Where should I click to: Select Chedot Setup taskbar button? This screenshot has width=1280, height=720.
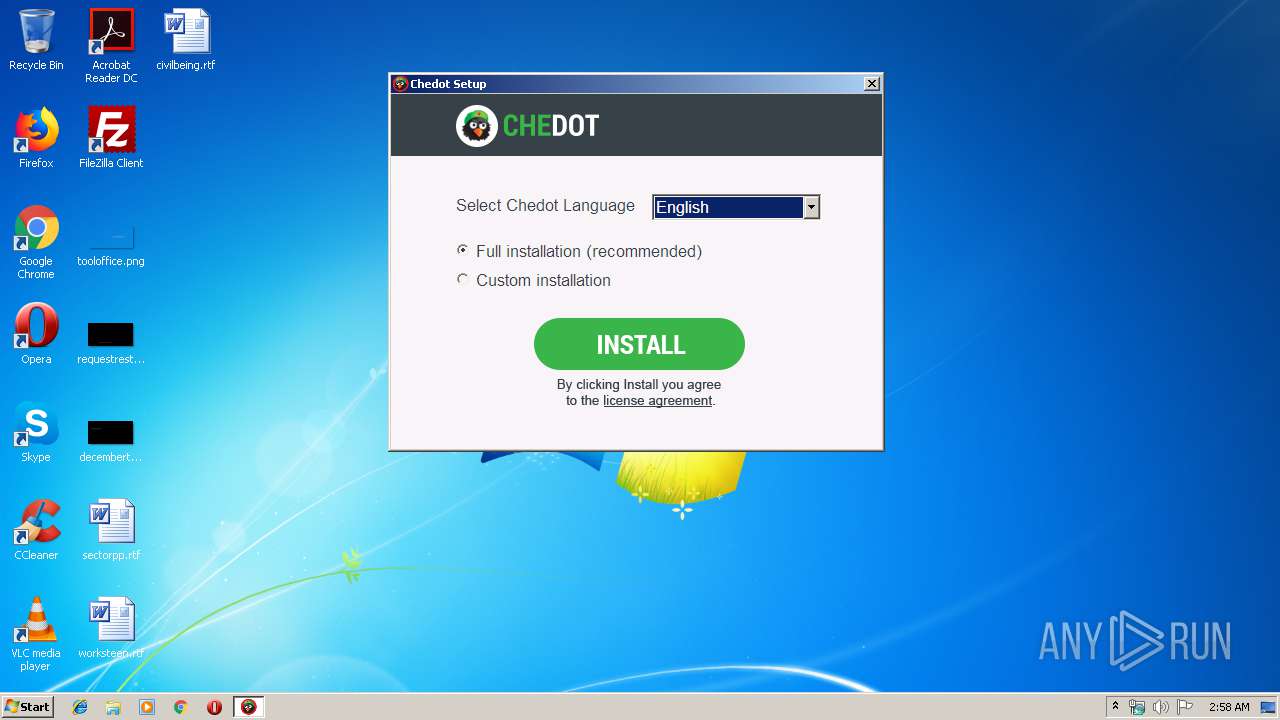point(249,707)
